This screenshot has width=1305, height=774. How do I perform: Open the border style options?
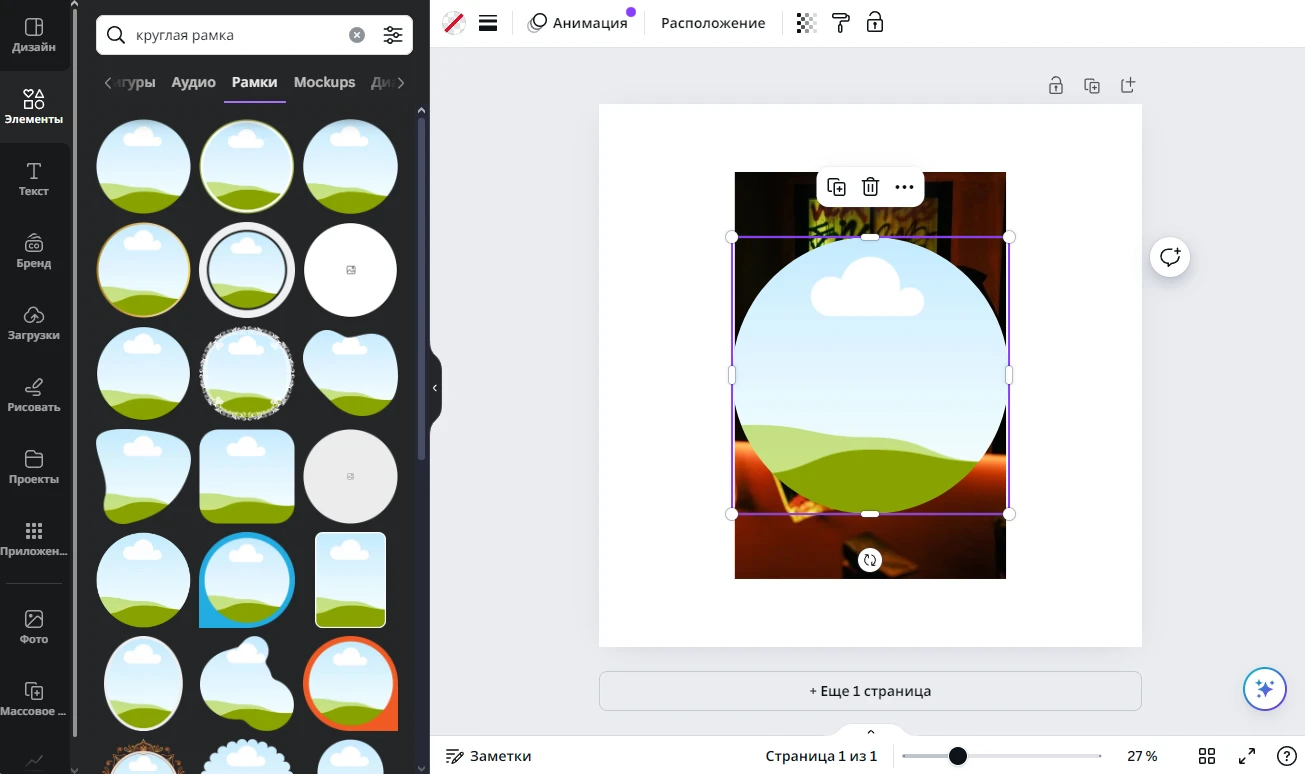coord(488,23)
